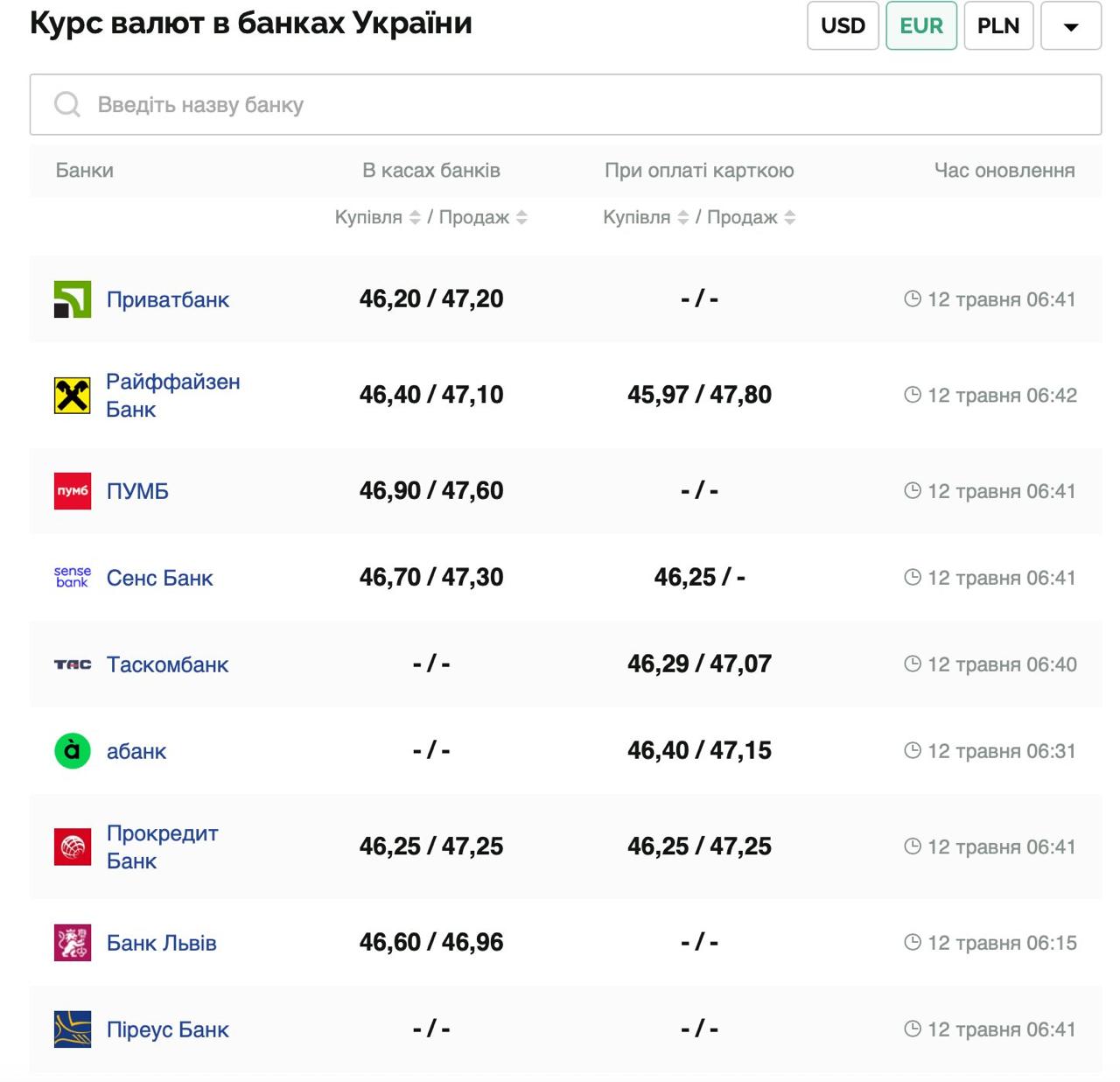This screenshot has height=1082, width=1120.
Task: Click the green абанк round logo
Action: [x=73, y=751]
